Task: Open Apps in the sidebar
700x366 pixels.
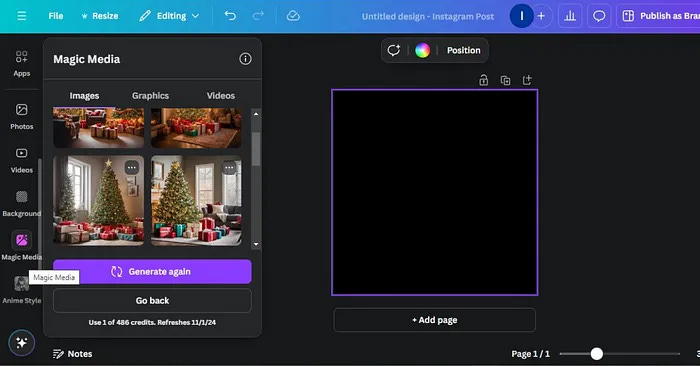Action: [x=21, y=63]
